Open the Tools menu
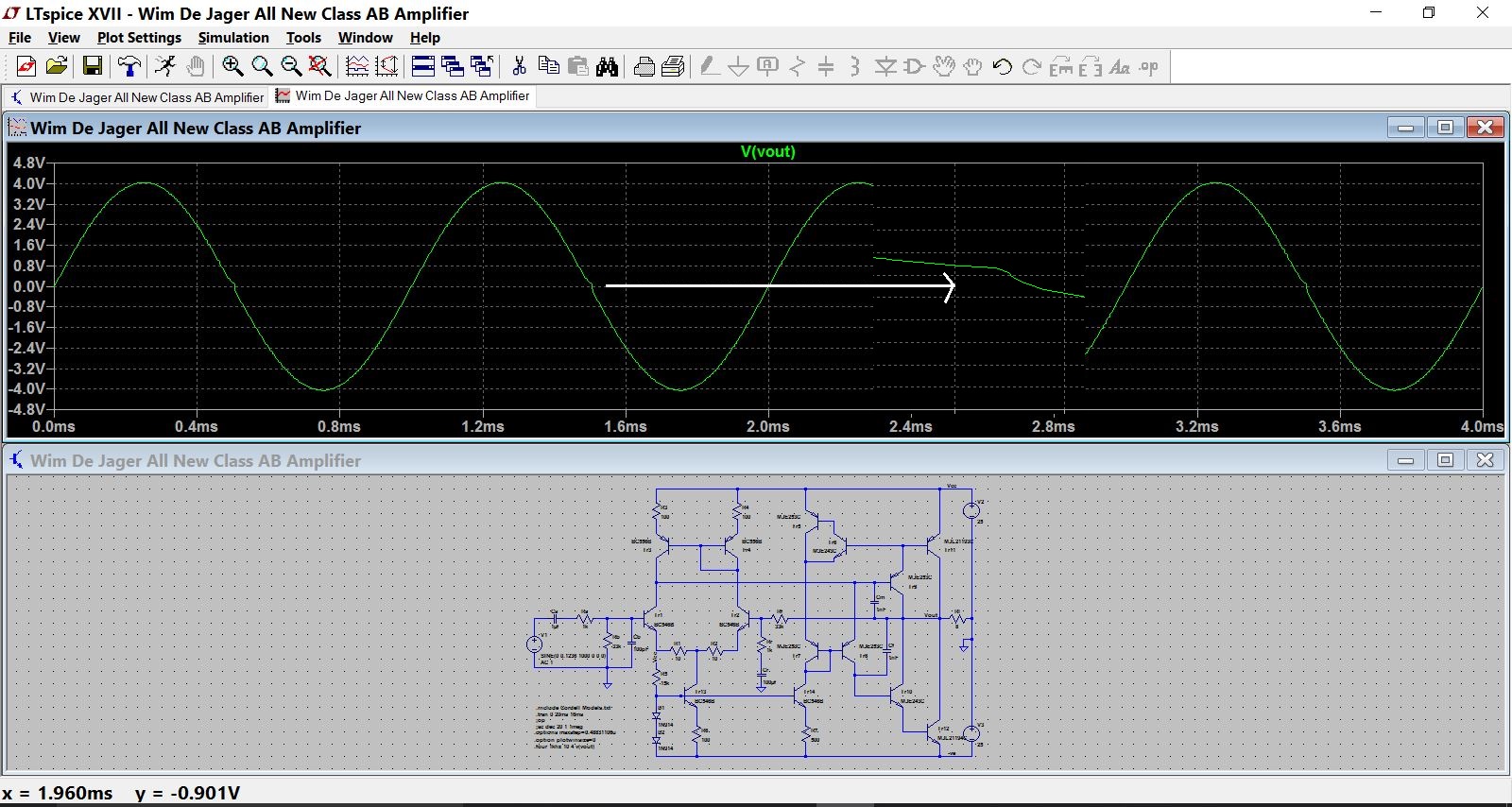1512x807 pixels. point(303,38)
